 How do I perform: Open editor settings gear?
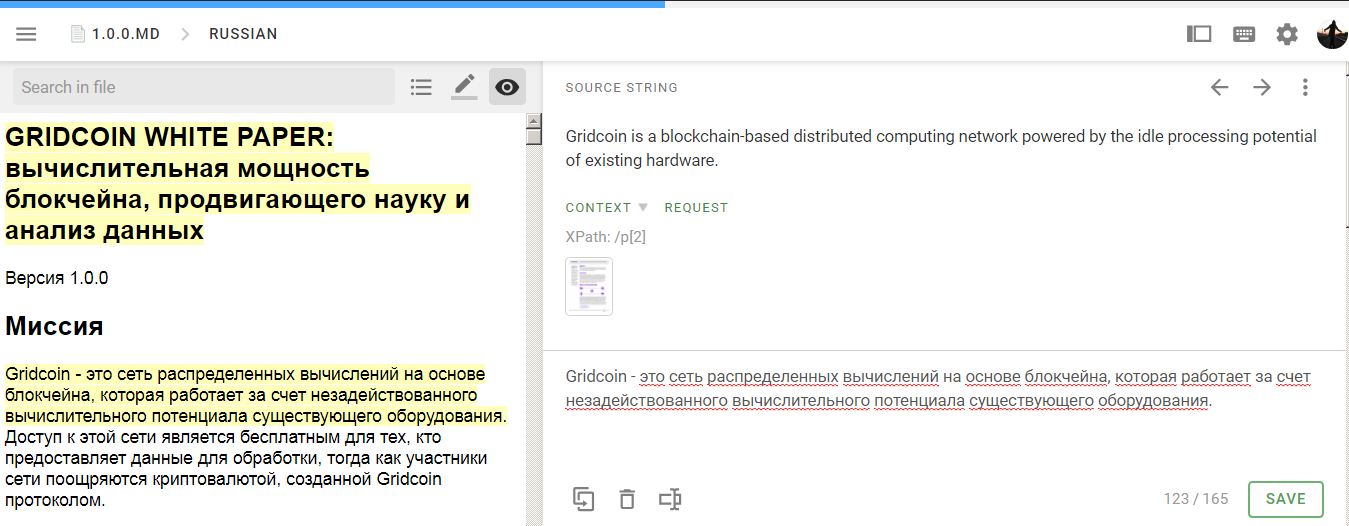(1287, 34)
